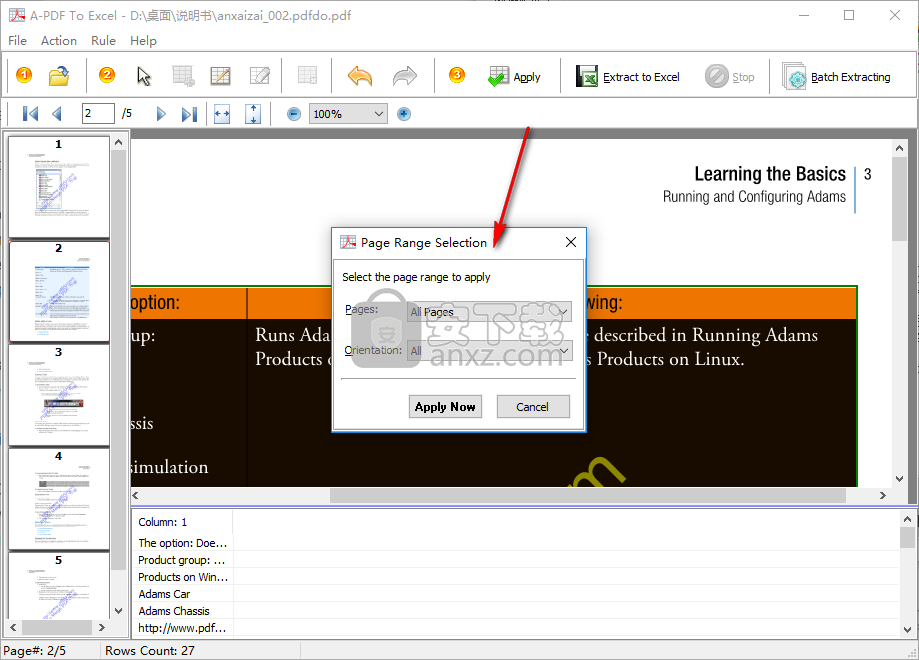Click the step 1 orange circle icon

[24, 76]
